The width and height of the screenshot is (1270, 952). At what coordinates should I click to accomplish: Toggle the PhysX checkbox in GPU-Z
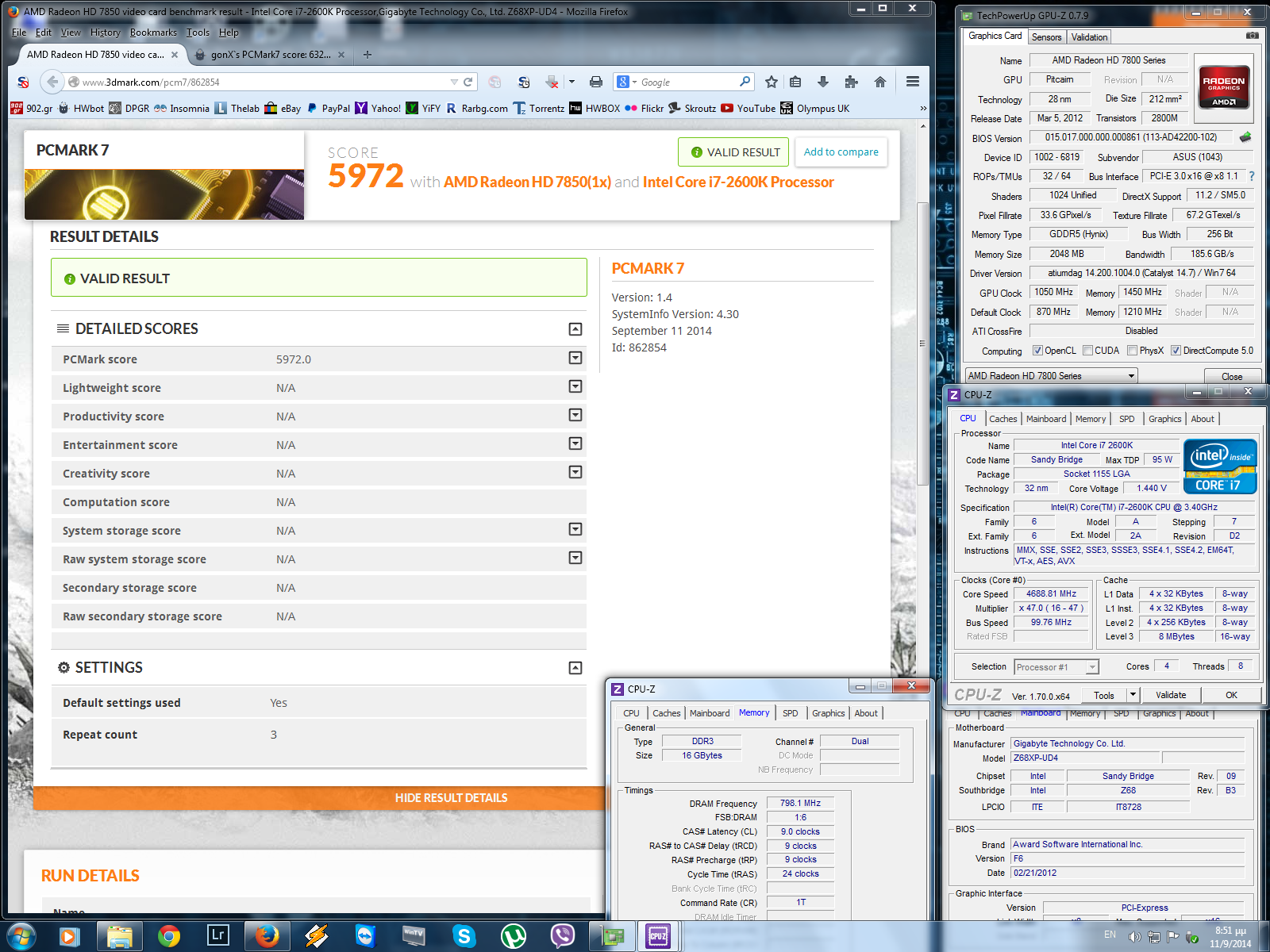1133,351
